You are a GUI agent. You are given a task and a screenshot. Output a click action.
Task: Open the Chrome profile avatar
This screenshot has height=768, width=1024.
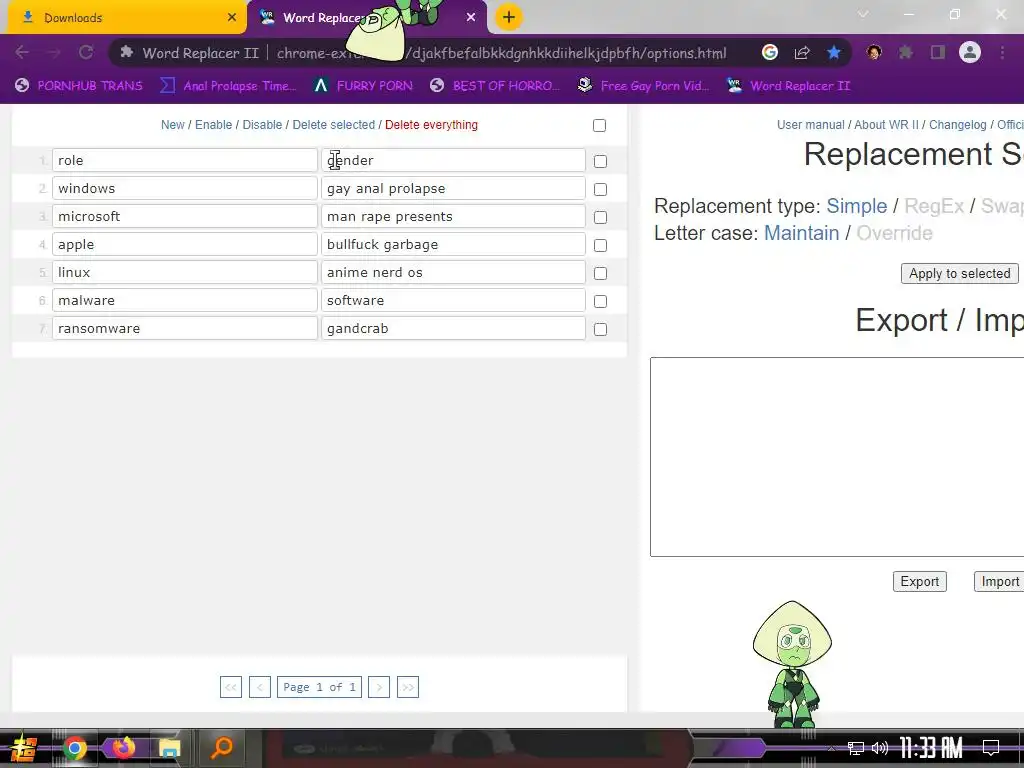(970, 52)
